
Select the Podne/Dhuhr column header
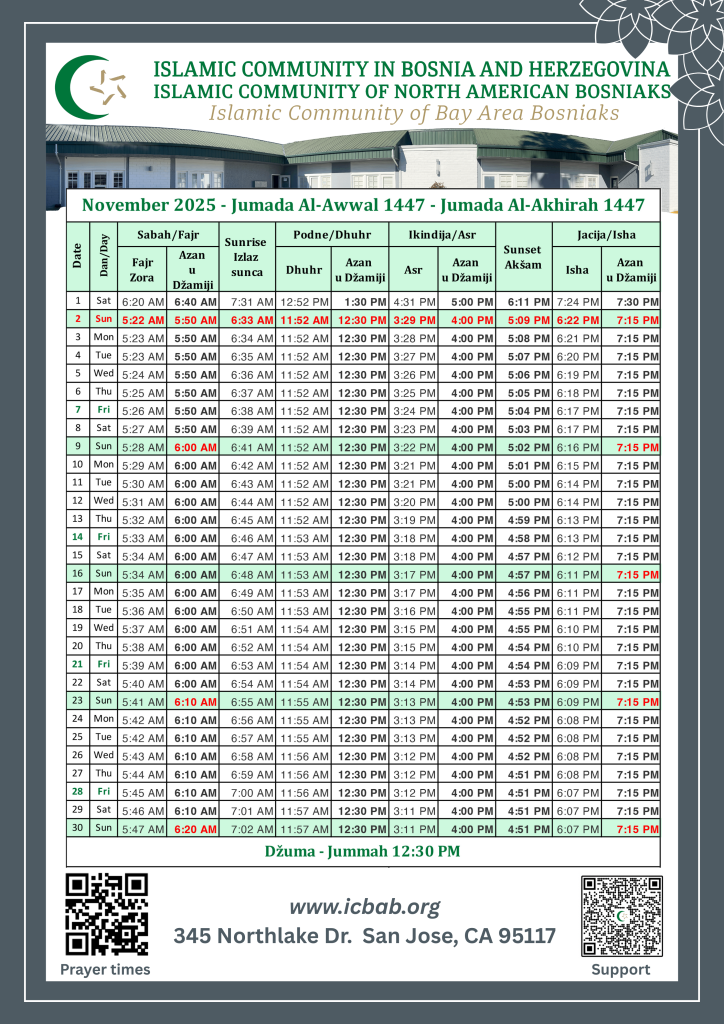click(333, 234)
